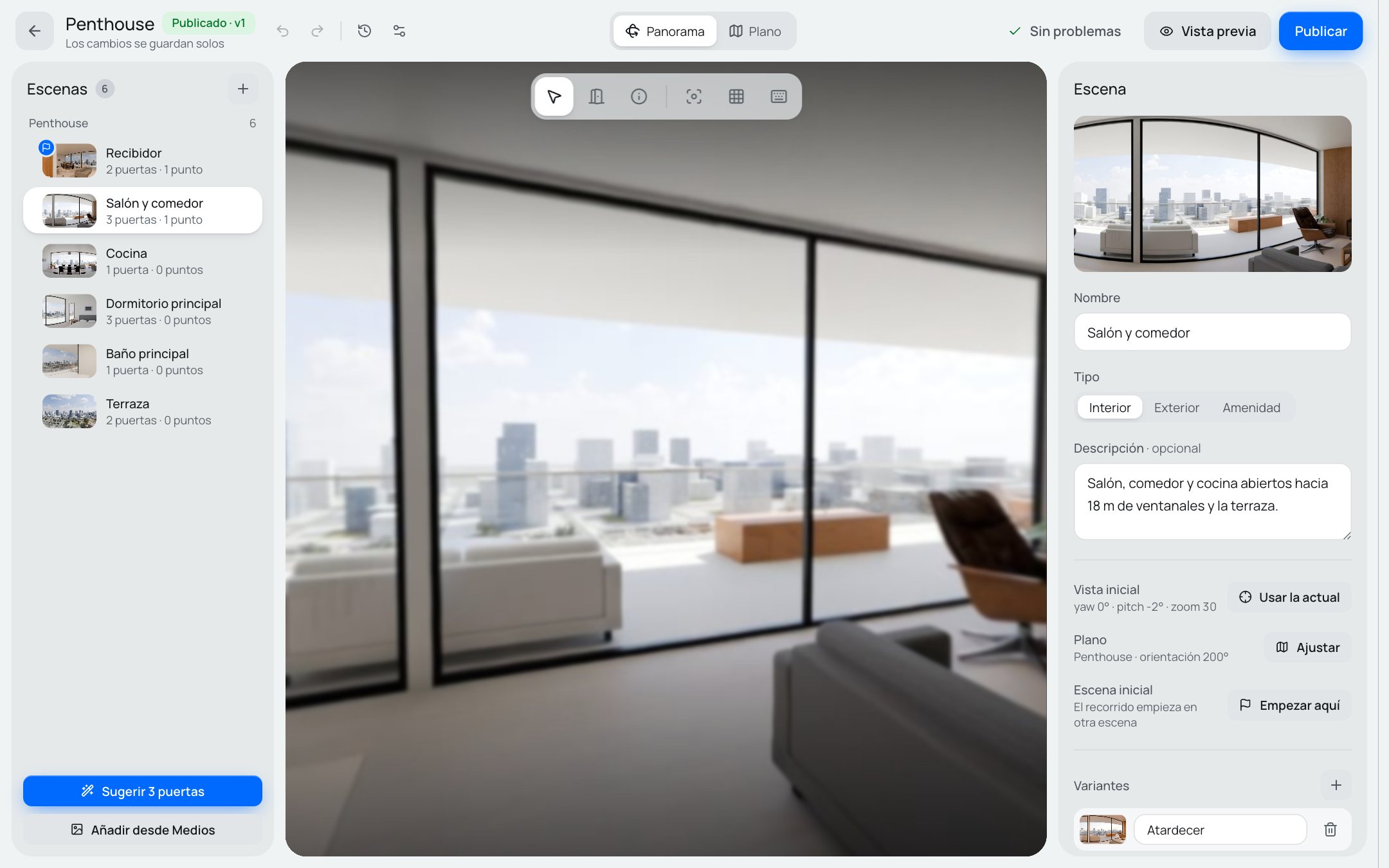1389x868 pixels.
Task: Click Sin problemas status indicator
Action: coord(1065,31)
